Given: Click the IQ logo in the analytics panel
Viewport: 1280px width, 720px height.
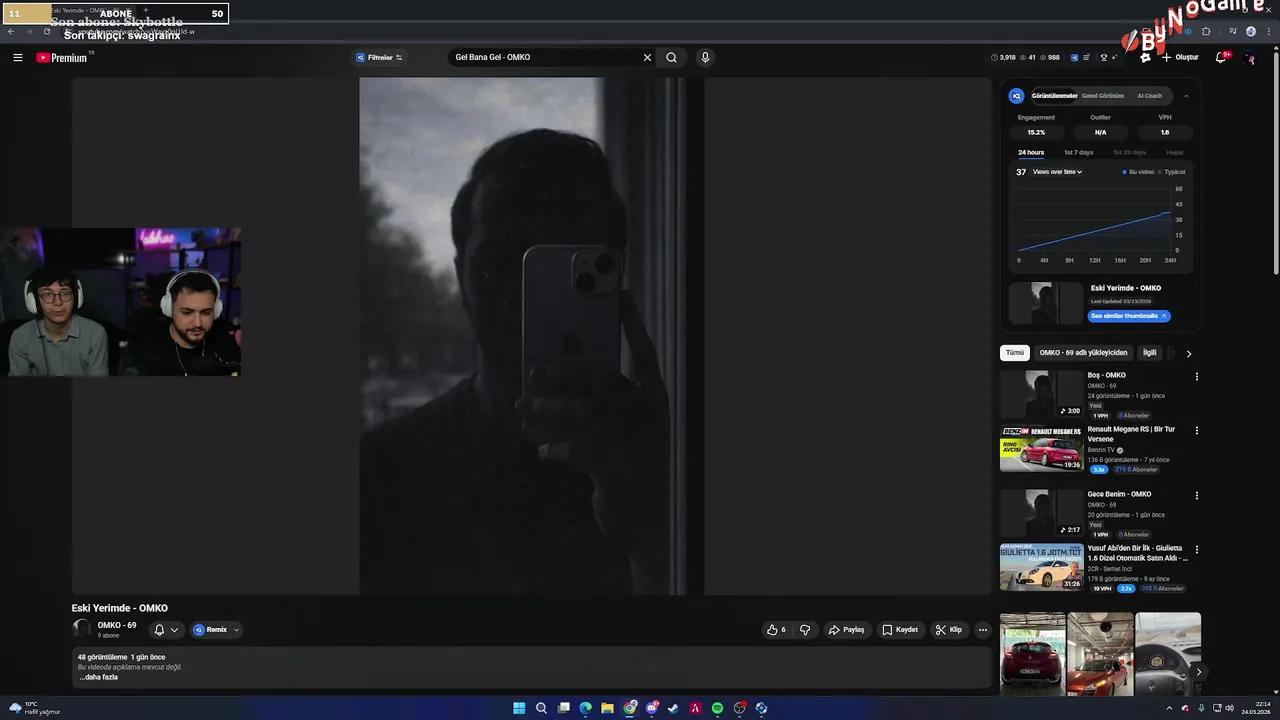Looking at the screenshot, I should (x=1017, y=96).
